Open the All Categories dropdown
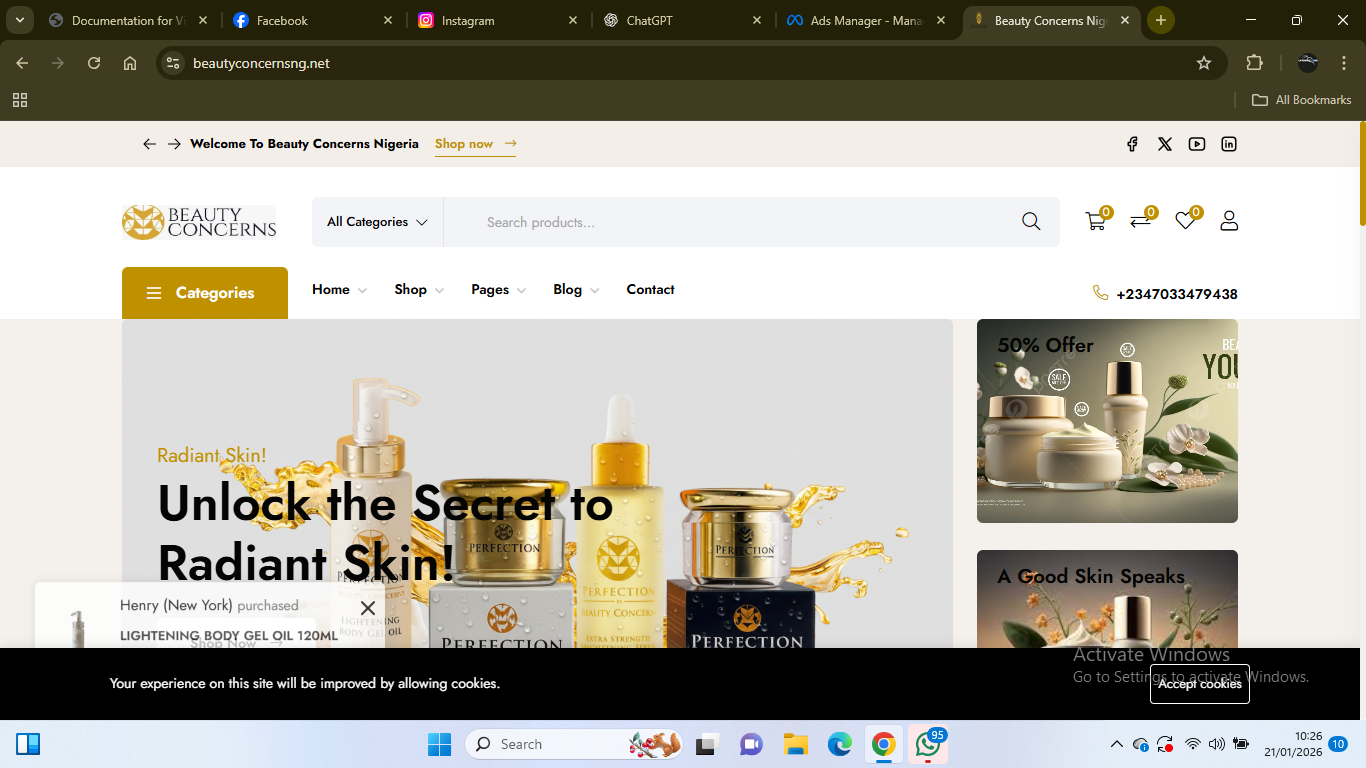 point(377,222)
